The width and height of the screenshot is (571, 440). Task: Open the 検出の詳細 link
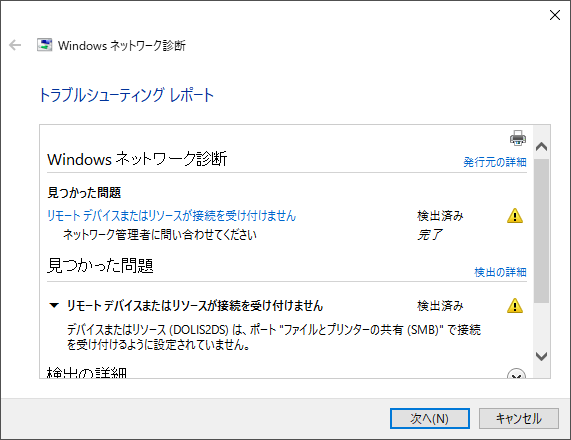500,272
